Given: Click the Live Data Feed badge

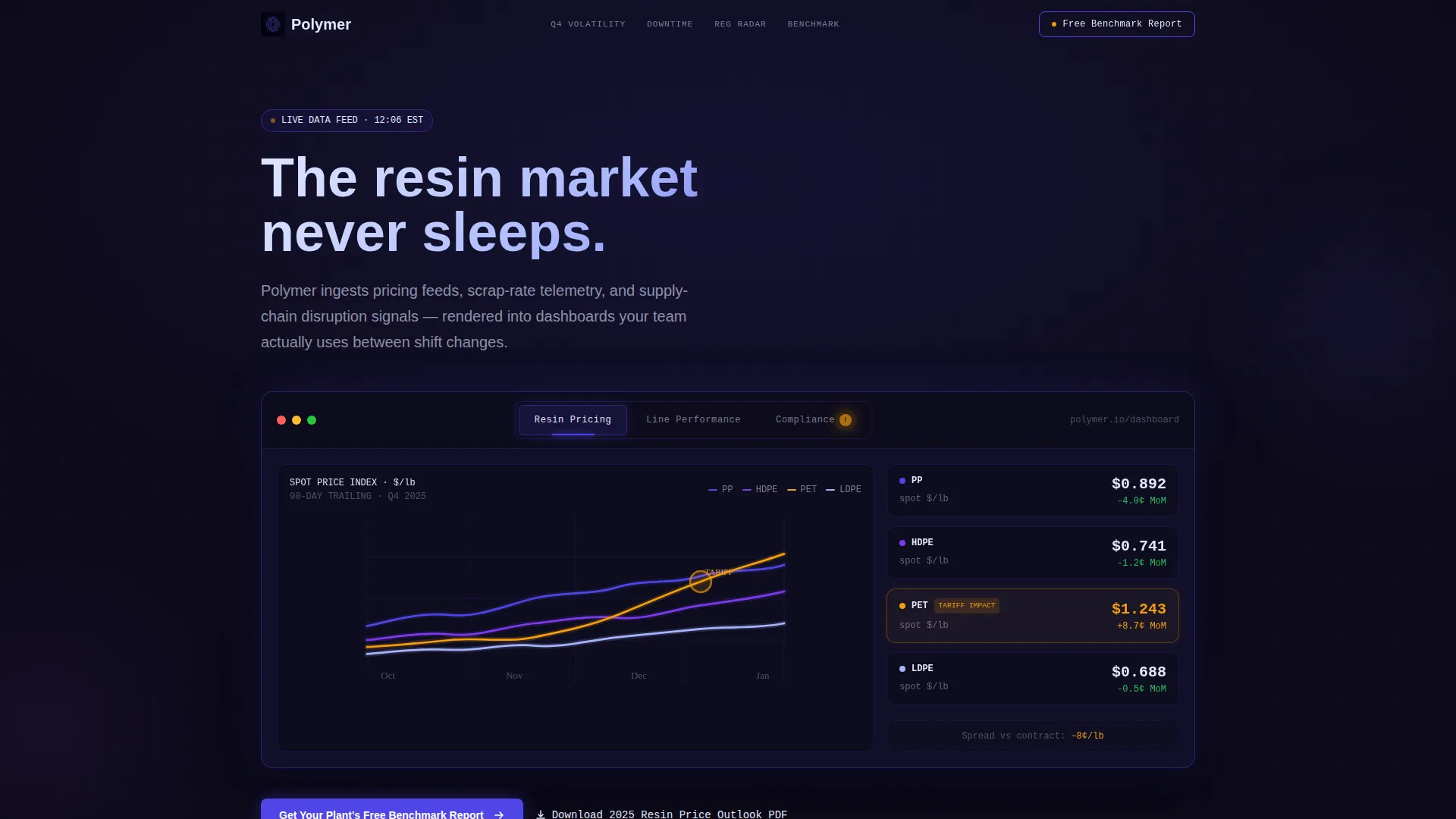Looking at the screenshot, I should click(x=347, y=121).
